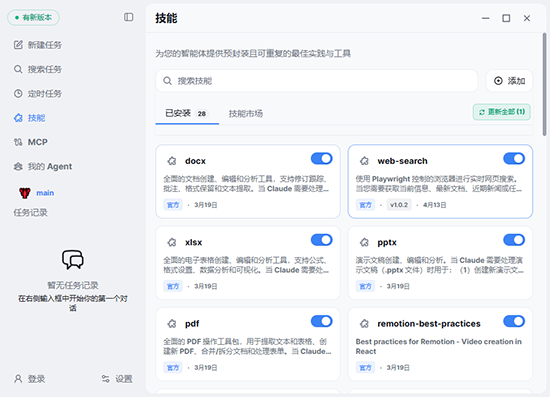The height and width of the screenshot is (397, 550).
Task: Click the 4月13日 date on web-search card
Action: (x=435, y=205)
